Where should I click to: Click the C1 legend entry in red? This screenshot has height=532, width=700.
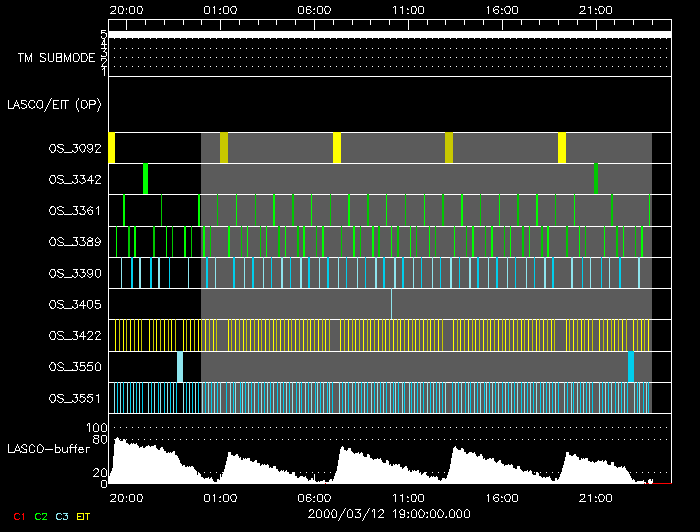[x=18, y=516]
